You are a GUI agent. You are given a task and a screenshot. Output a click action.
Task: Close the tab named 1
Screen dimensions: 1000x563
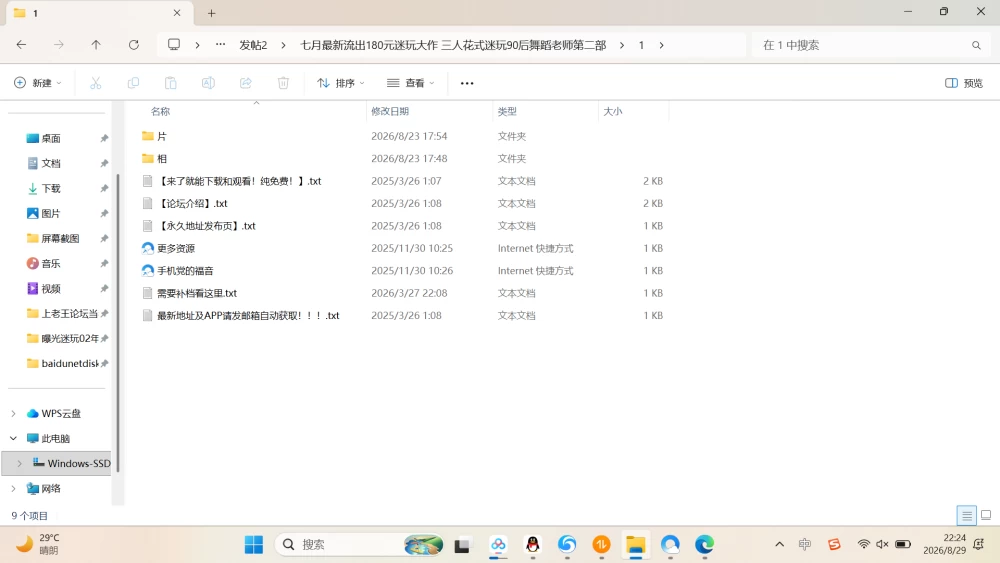(x=177, y=13)
